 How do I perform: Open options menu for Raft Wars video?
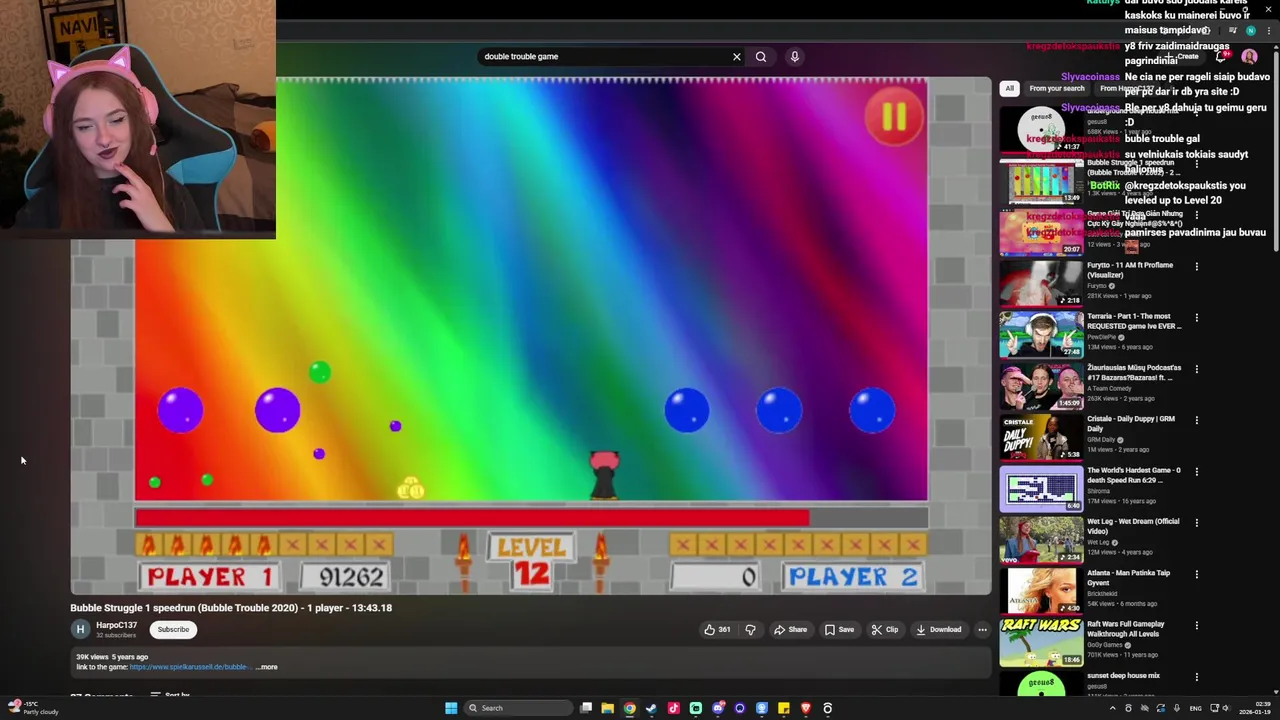click(x=1196, y=626)
